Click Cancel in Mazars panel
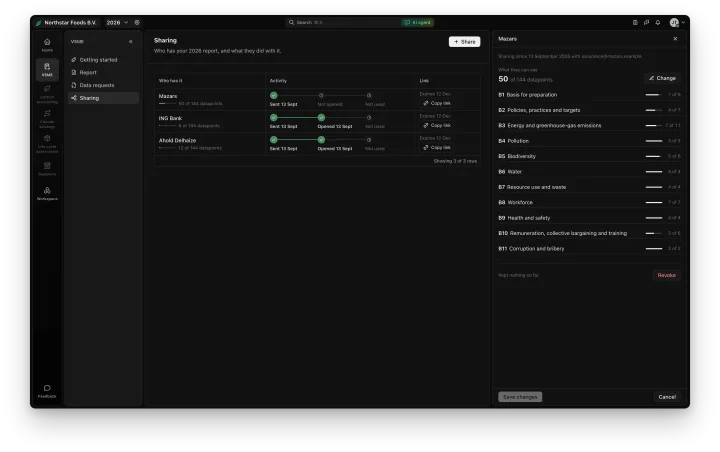The height and width of the screenshot is (452, 720). coord(667,397)
